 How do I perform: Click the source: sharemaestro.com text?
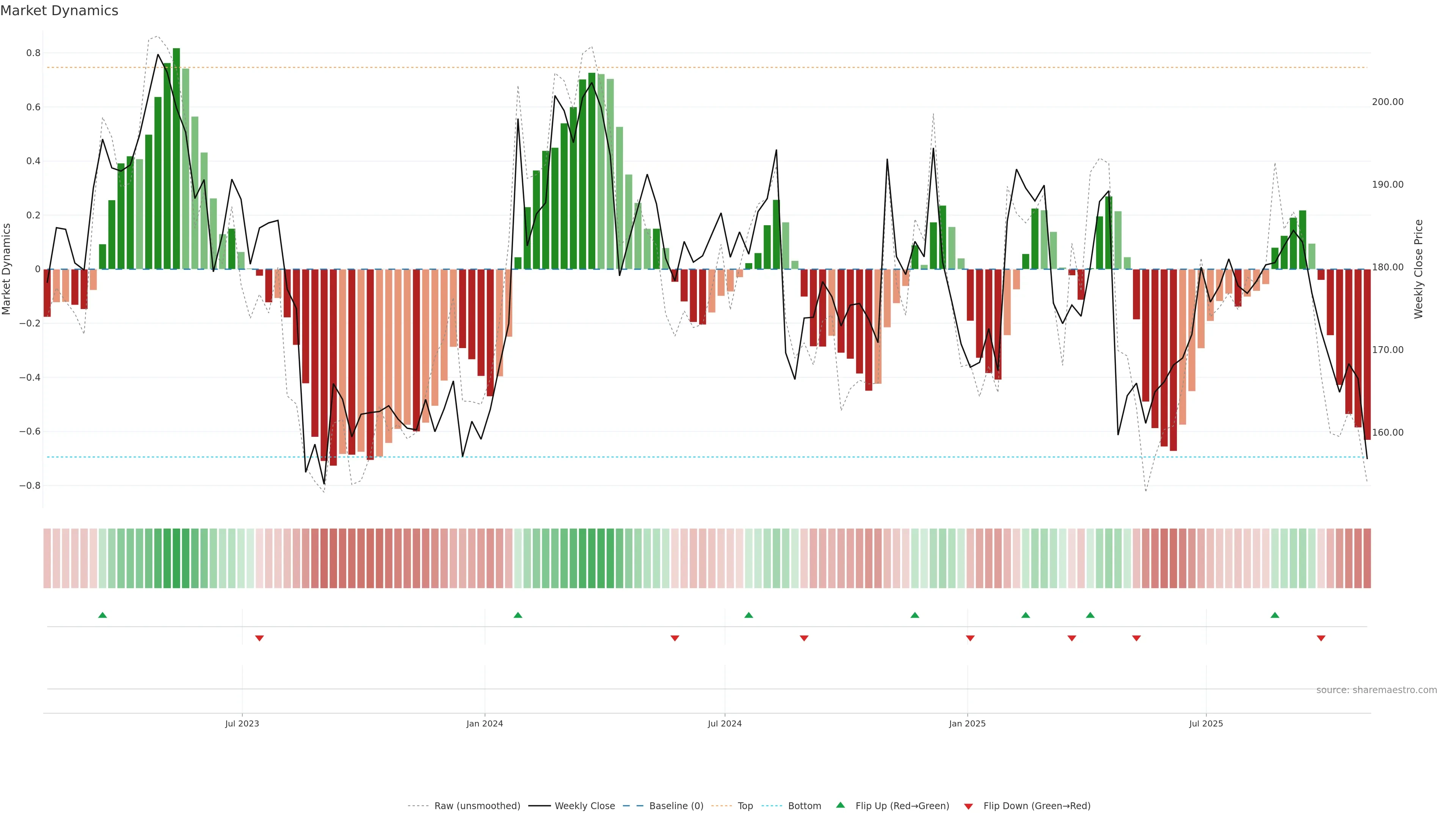(x=1376, y=690)
